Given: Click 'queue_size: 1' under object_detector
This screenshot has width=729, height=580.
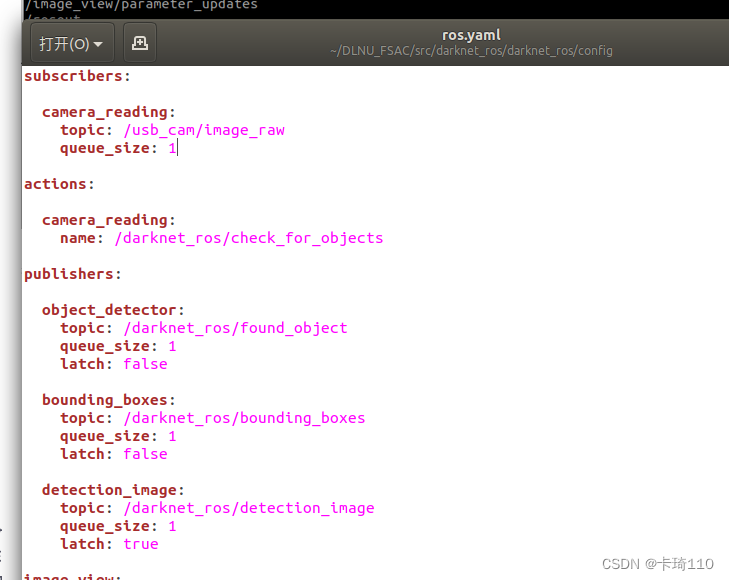Looking at the screenshot, I should [x=118, y=347].
